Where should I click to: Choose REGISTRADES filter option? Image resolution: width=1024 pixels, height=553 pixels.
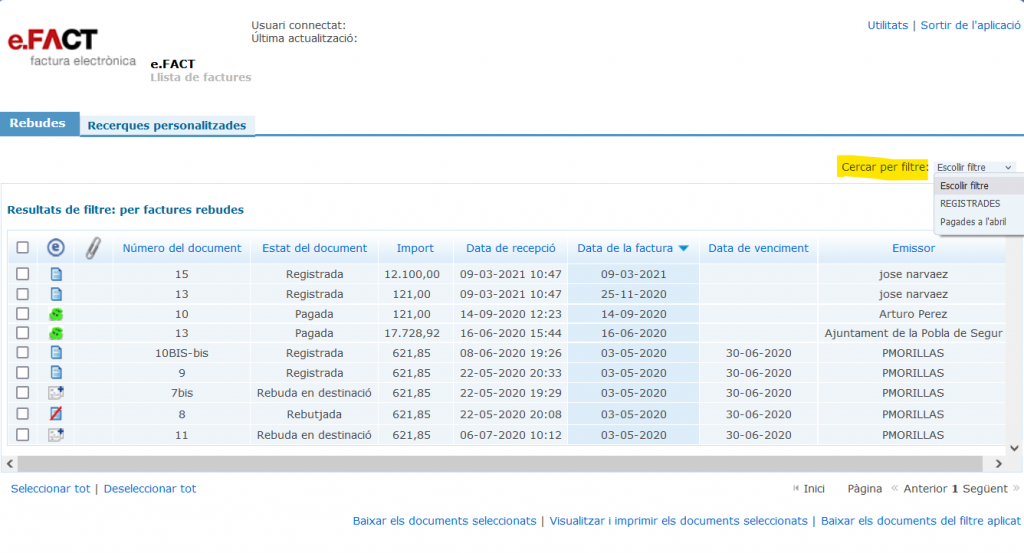[x=969, y=204]
